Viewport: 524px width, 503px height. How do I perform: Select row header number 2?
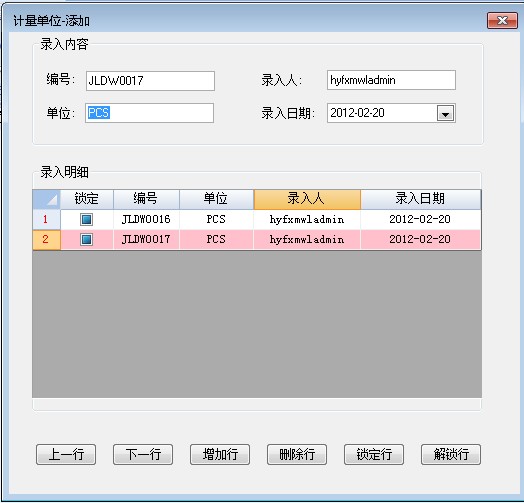pos(46,240)
